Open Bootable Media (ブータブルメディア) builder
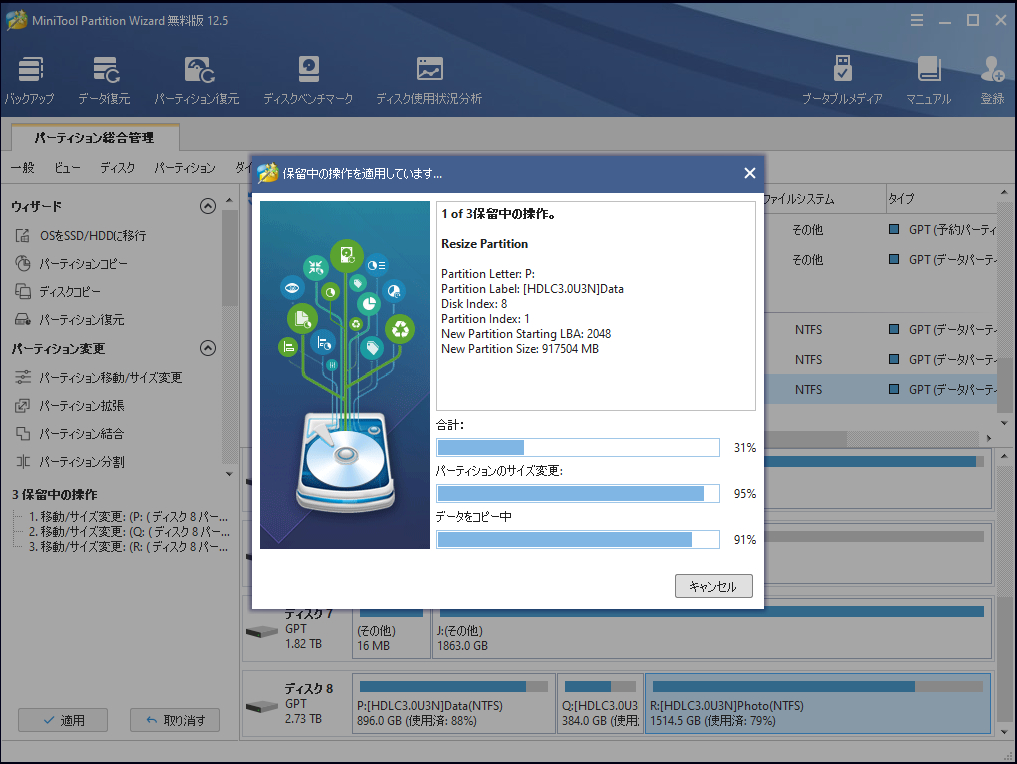The width and height of the screenshot is (1017, 764). pos(842,80)
